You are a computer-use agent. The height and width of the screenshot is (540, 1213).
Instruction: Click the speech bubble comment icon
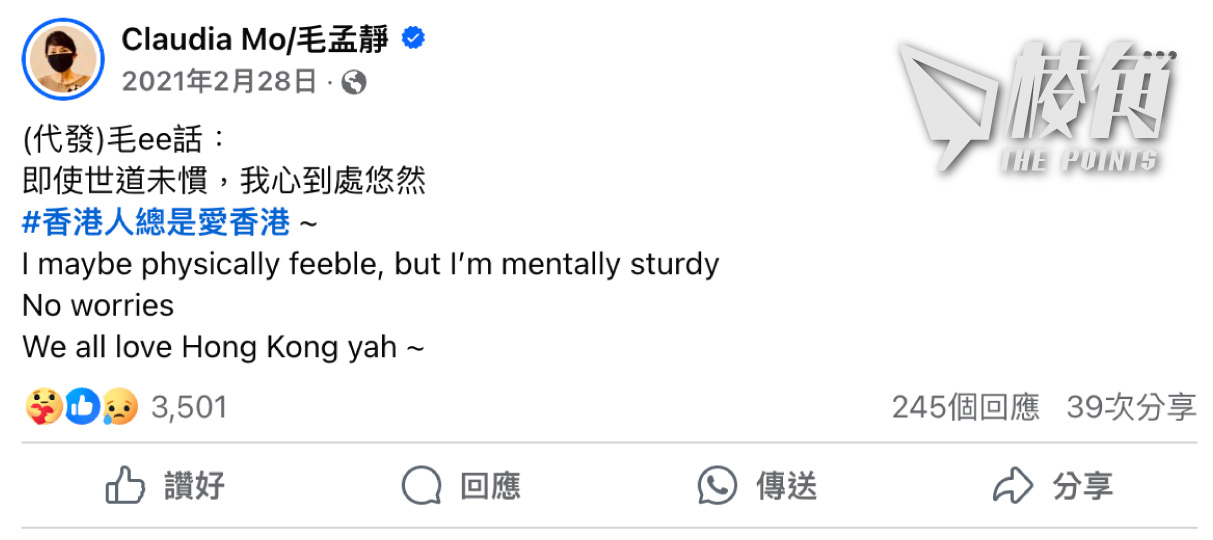(421, 486)
